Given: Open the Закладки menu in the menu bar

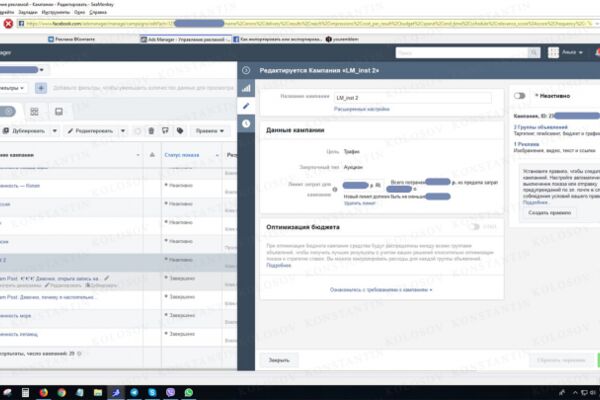Looking at the screenshot, I should pyautogui.click(x=28, y=12).
